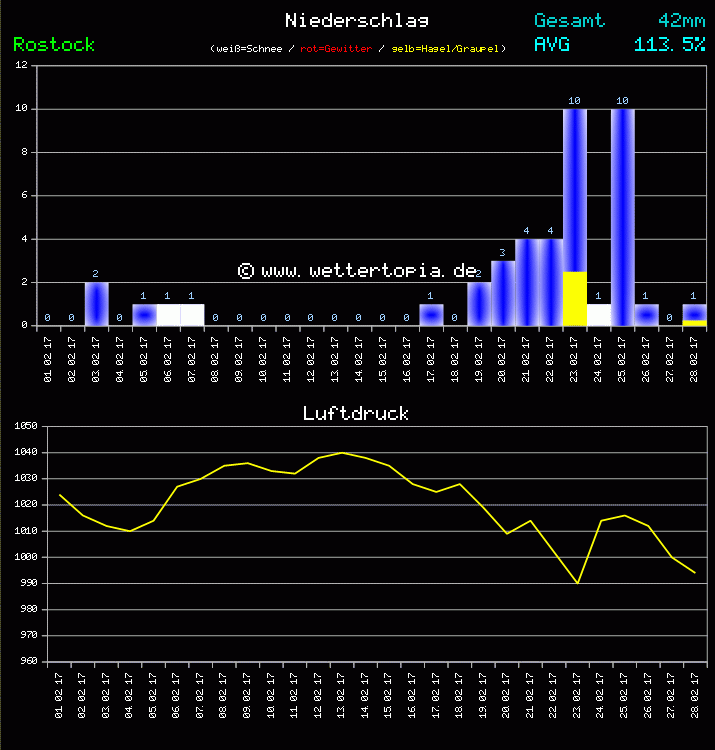Click the bar labeled 3 for 20.02.17
The image size is (715, 750).
click(x=503, y=293)
